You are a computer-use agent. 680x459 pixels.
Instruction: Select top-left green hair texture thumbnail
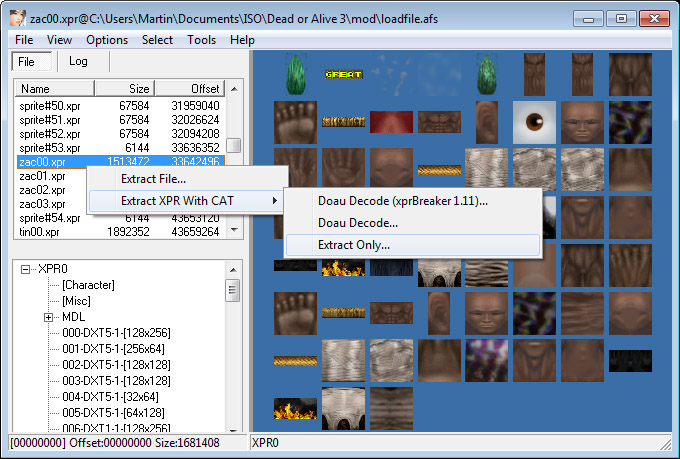click(296, 74)
